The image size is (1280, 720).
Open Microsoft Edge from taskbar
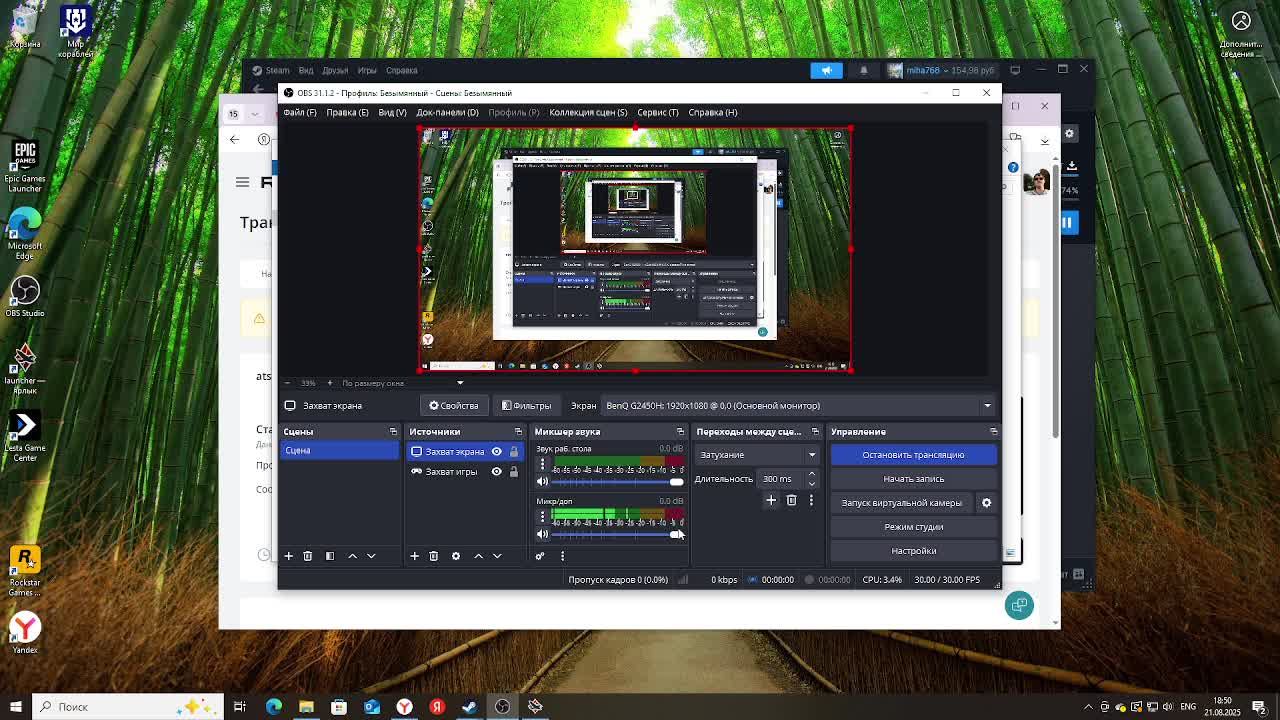coord(274,707)
